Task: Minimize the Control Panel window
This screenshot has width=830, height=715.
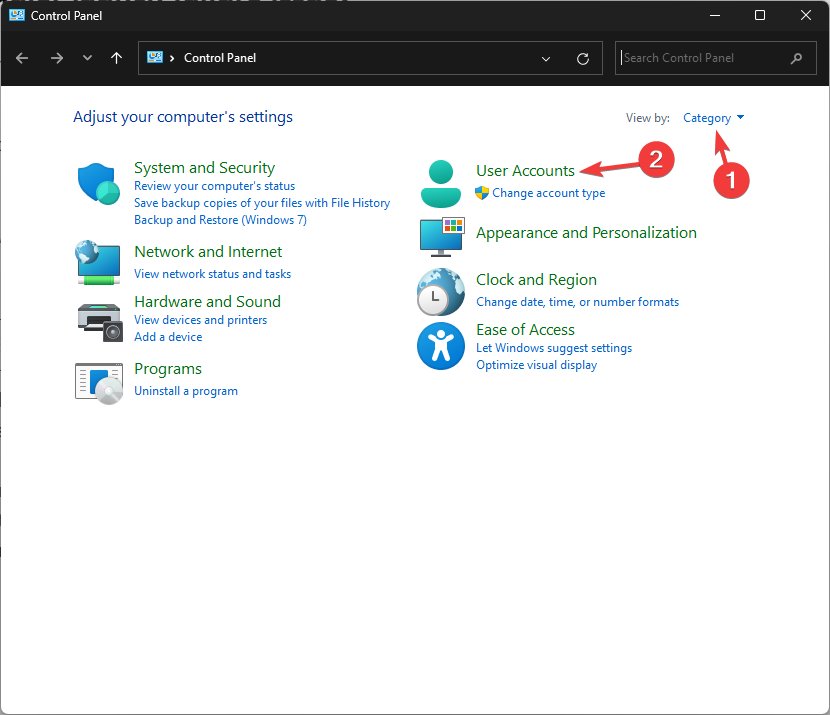Action: click(x=715, y=15)
